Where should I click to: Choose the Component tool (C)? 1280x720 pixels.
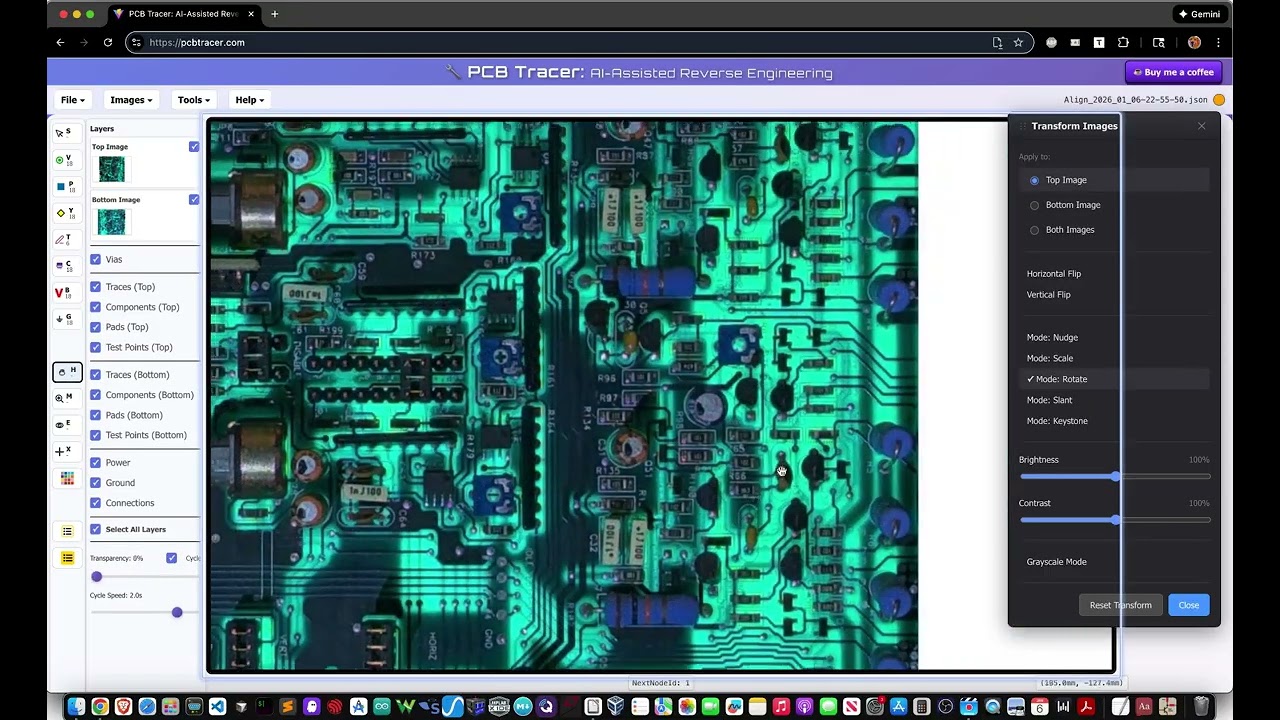[x=66, y=266]
